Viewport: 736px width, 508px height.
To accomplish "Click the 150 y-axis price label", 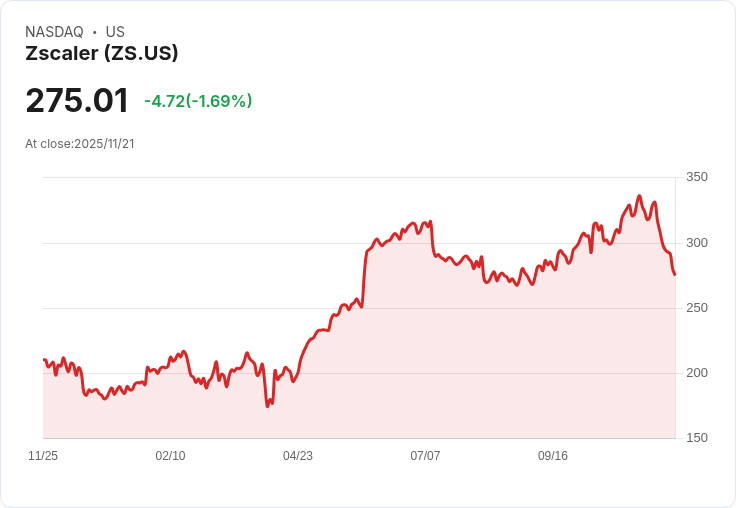I will click(697, 438).
